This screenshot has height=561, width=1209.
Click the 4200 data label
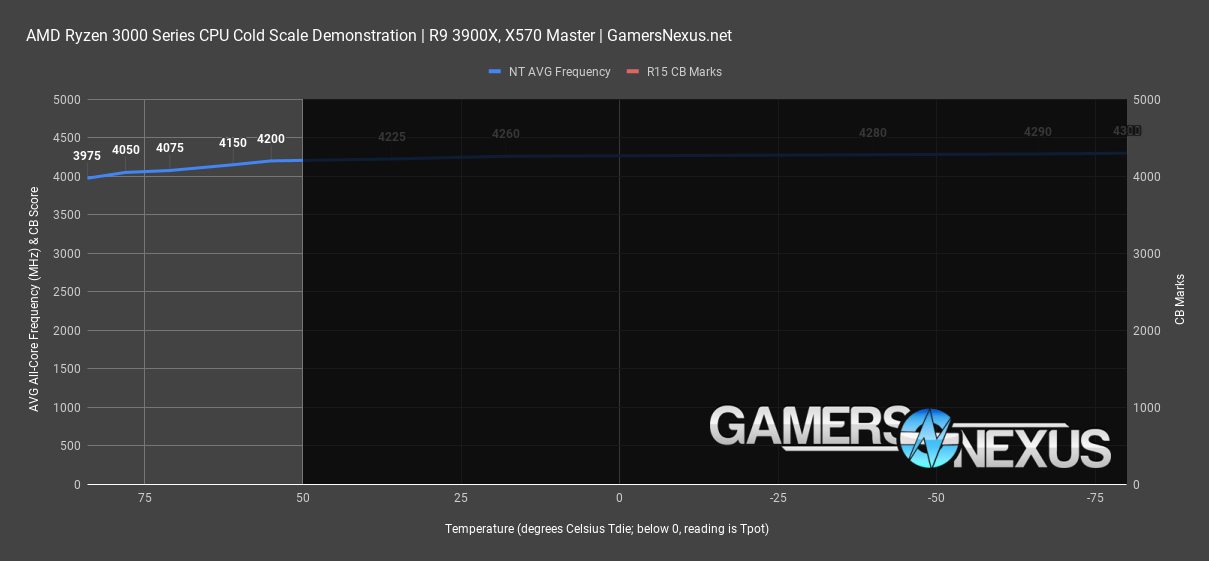(271, 139)
